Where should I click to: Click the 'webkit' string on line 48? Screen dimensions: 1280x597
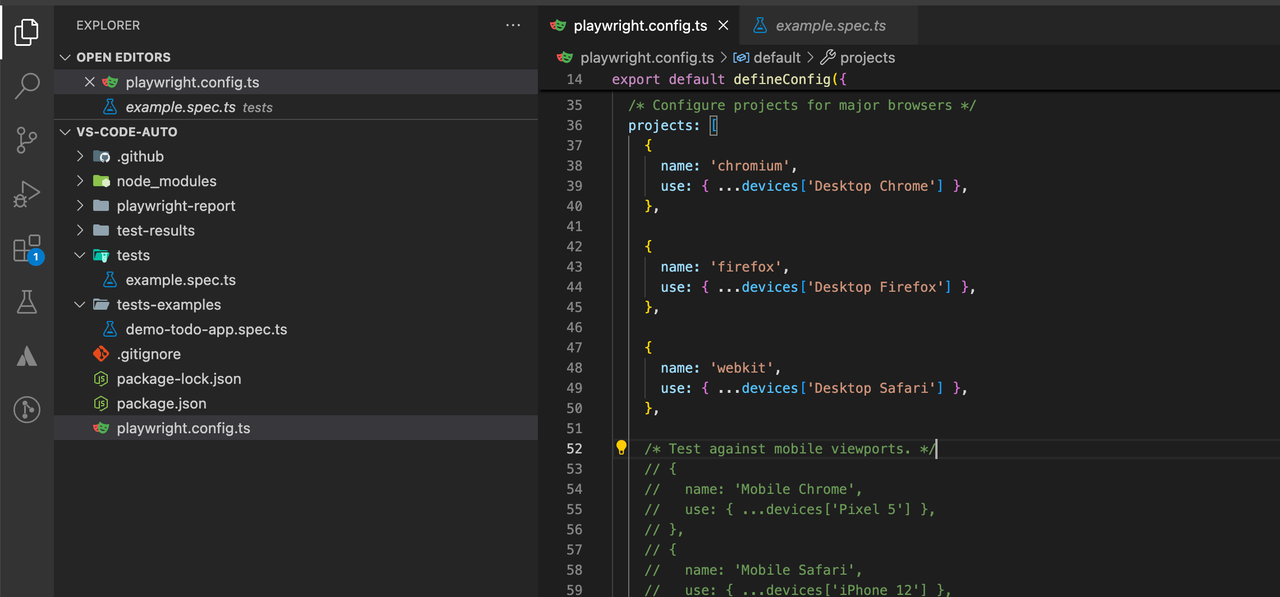coord(741,368)
